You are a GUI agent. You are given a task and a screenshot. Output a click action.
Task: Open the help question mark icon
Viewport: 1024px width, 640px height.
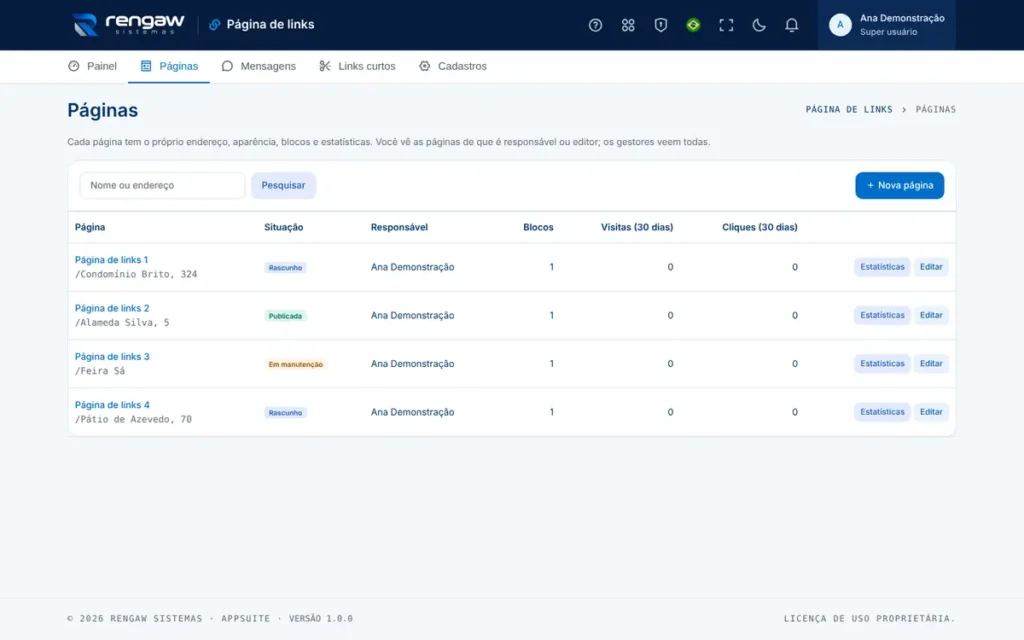pos(595,25)
